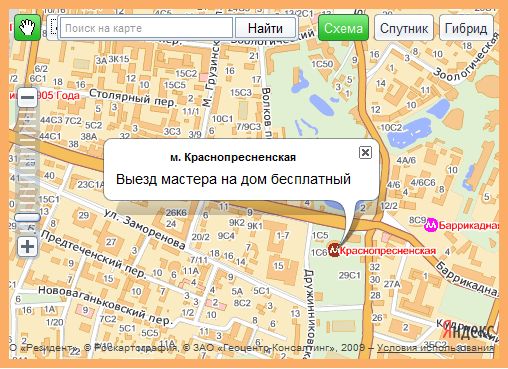Click the Баррикадная metro station icon
Screen dimensions: 508x369
tap(430, 226)
